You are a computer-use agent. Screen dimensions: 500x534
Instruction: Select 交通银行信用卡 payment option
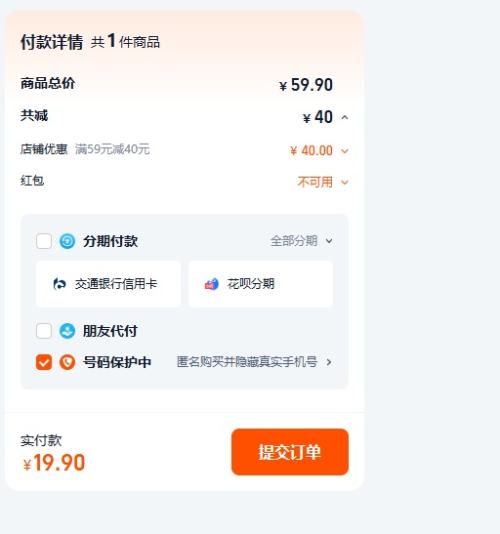[x=108, y=284]
